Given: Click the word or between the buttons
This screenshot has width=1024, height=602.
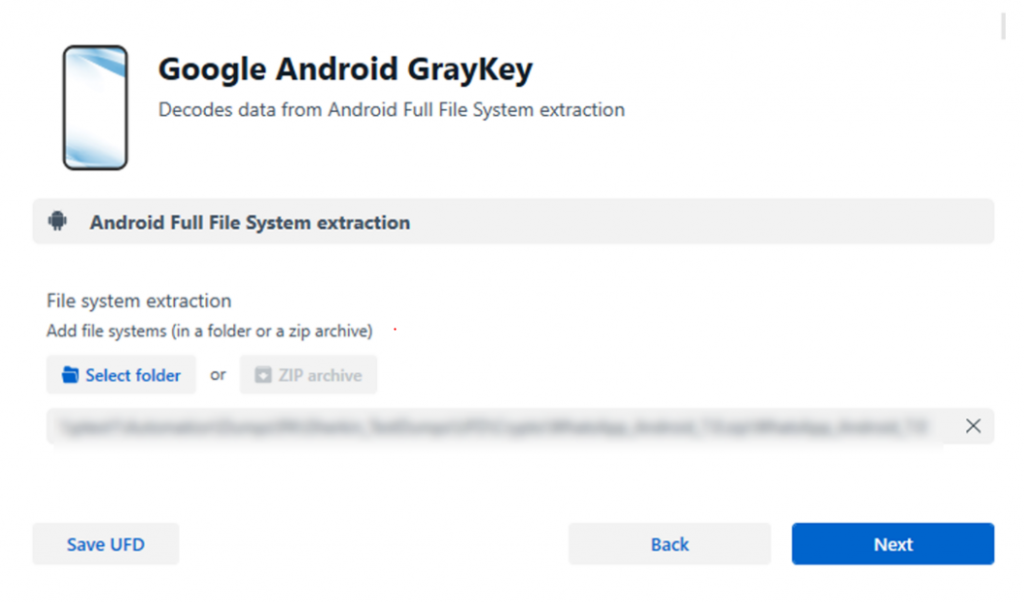Looking at the screenshot, I should point(218,375).
